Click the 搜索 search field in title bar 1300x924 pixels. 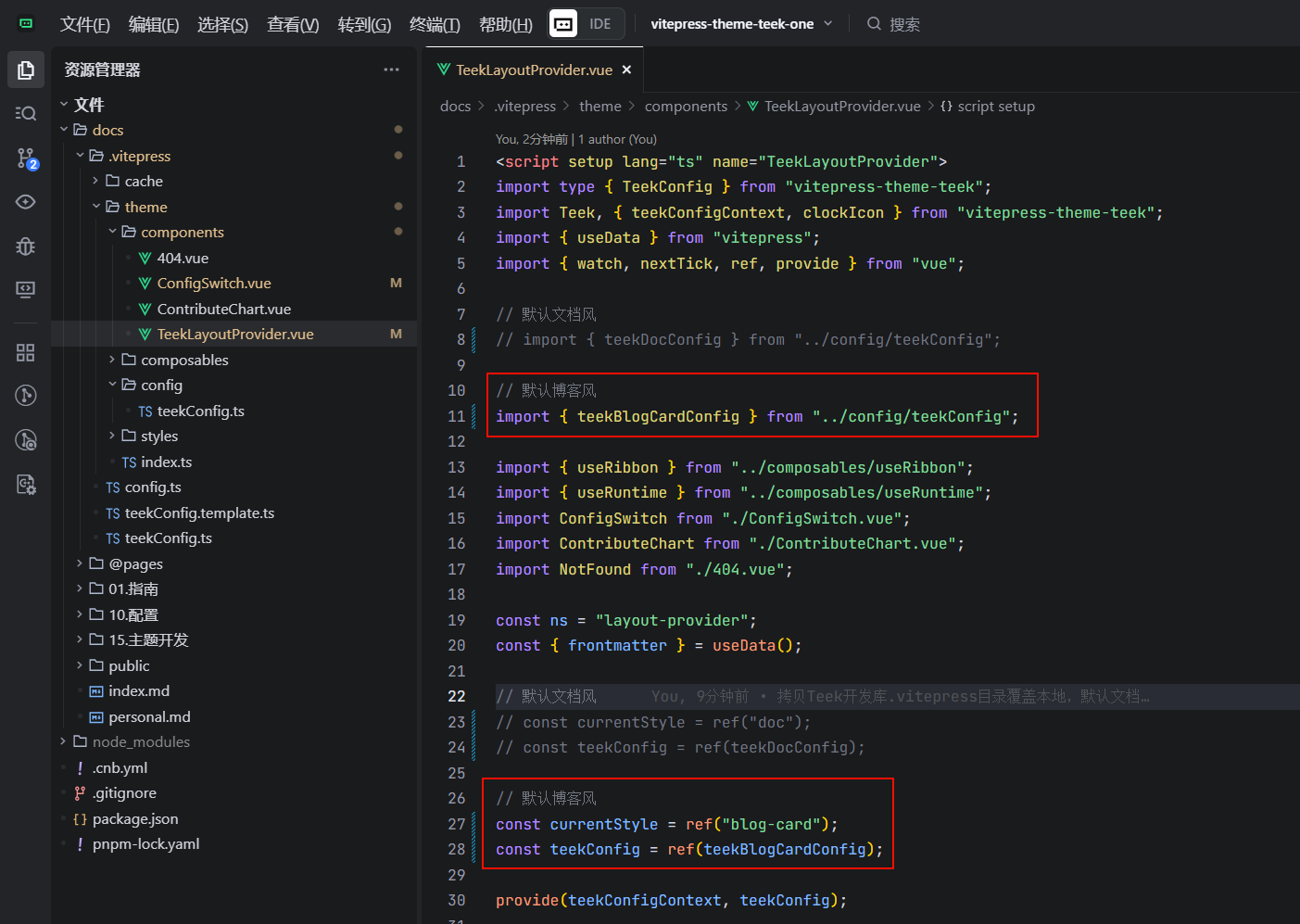click(x=903, y=25)
